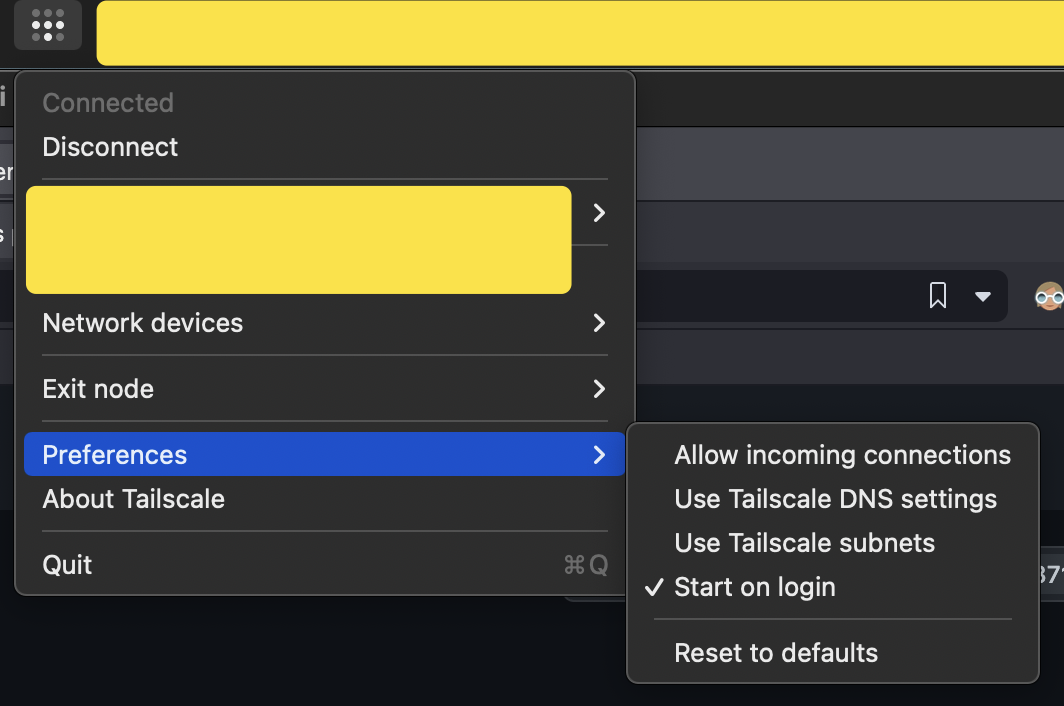This screenshot has height=706, width=1064.
Task: Click the bookmark icon in address bar
Action: tap(938, 295)
